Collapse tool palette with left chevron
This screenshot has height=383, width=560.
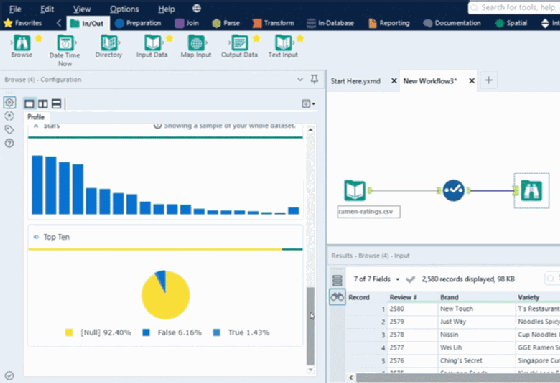pyautogui.click(x=59, y=23)
